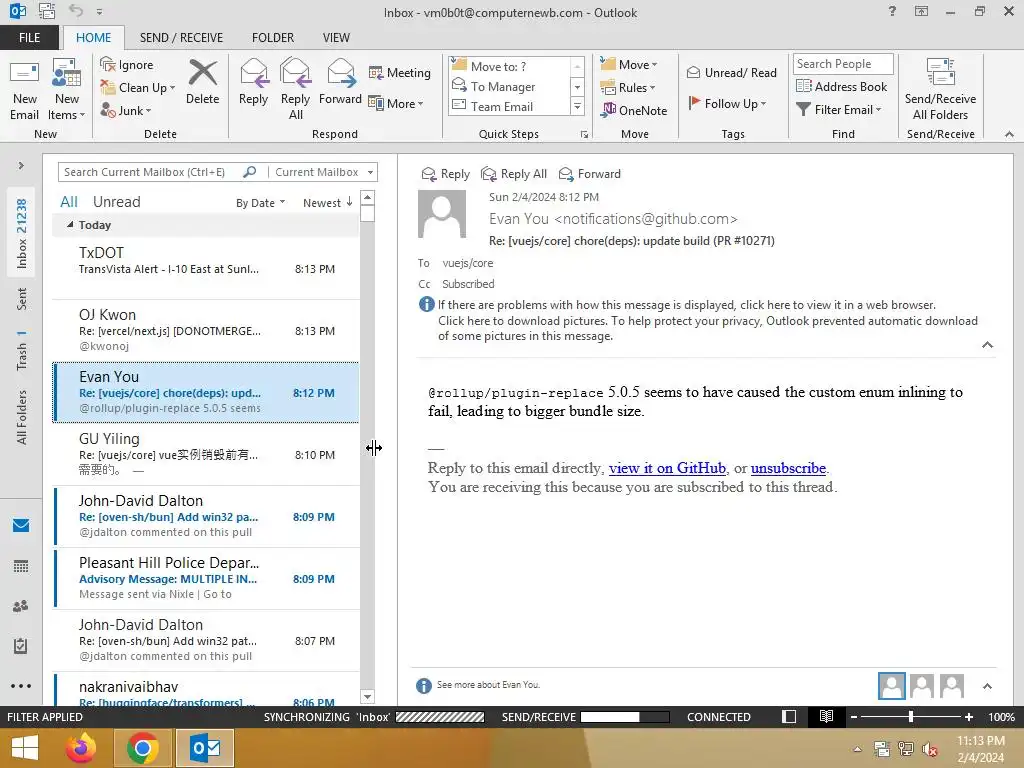Open the Pleasant Hill Police Department email

206,579
